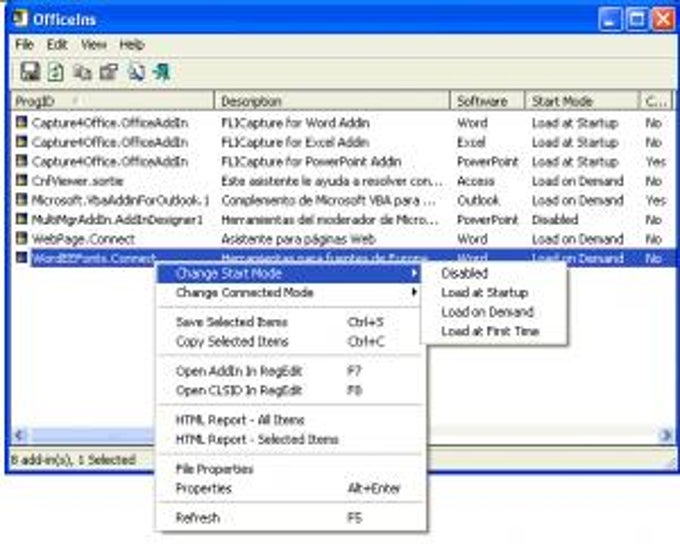Click the truncated C... column header
The height and width of the screenshot is (544, 680).
pos(656,101)
